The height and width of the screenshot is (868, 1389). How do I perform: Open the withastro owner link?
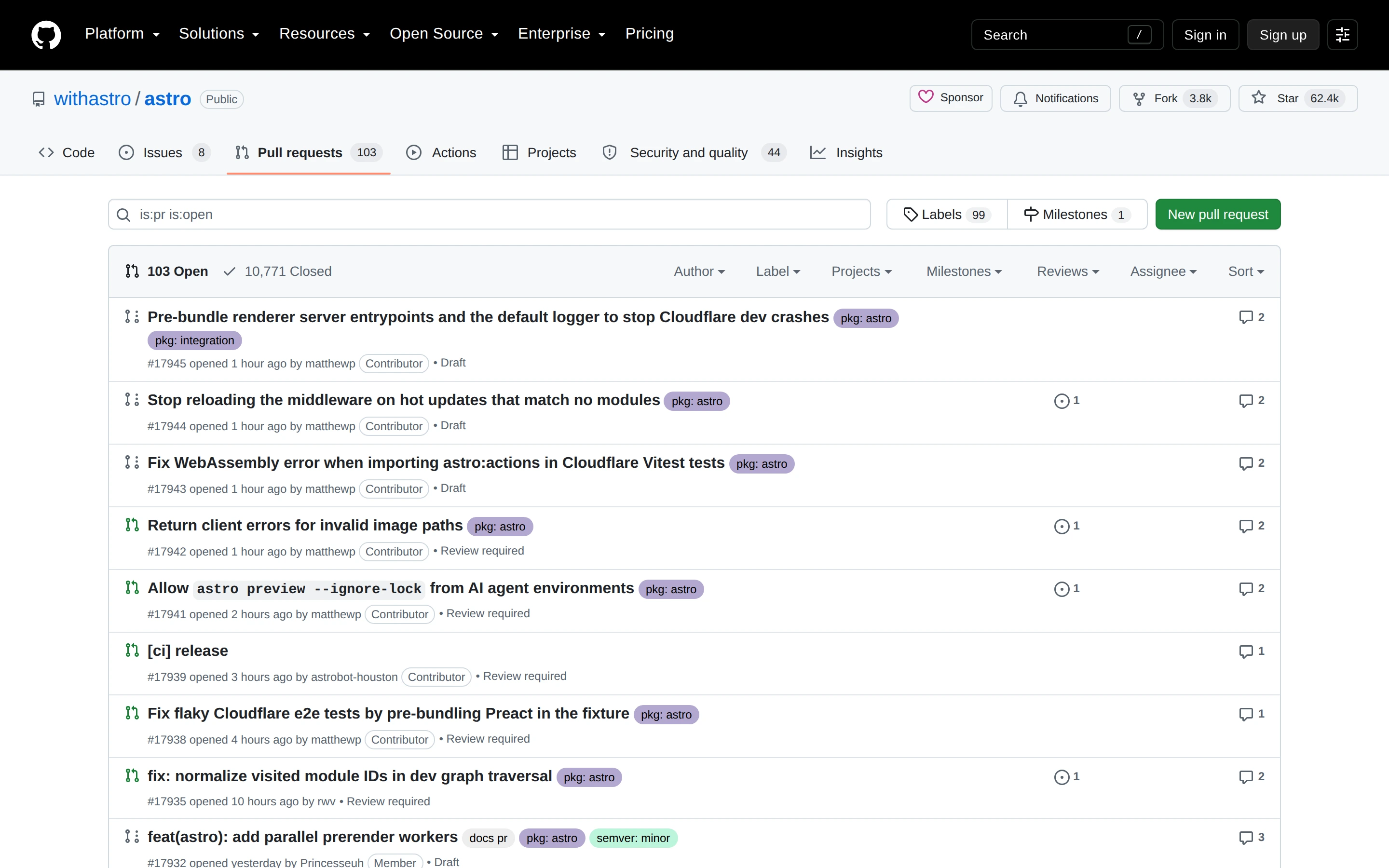[93, 99]
